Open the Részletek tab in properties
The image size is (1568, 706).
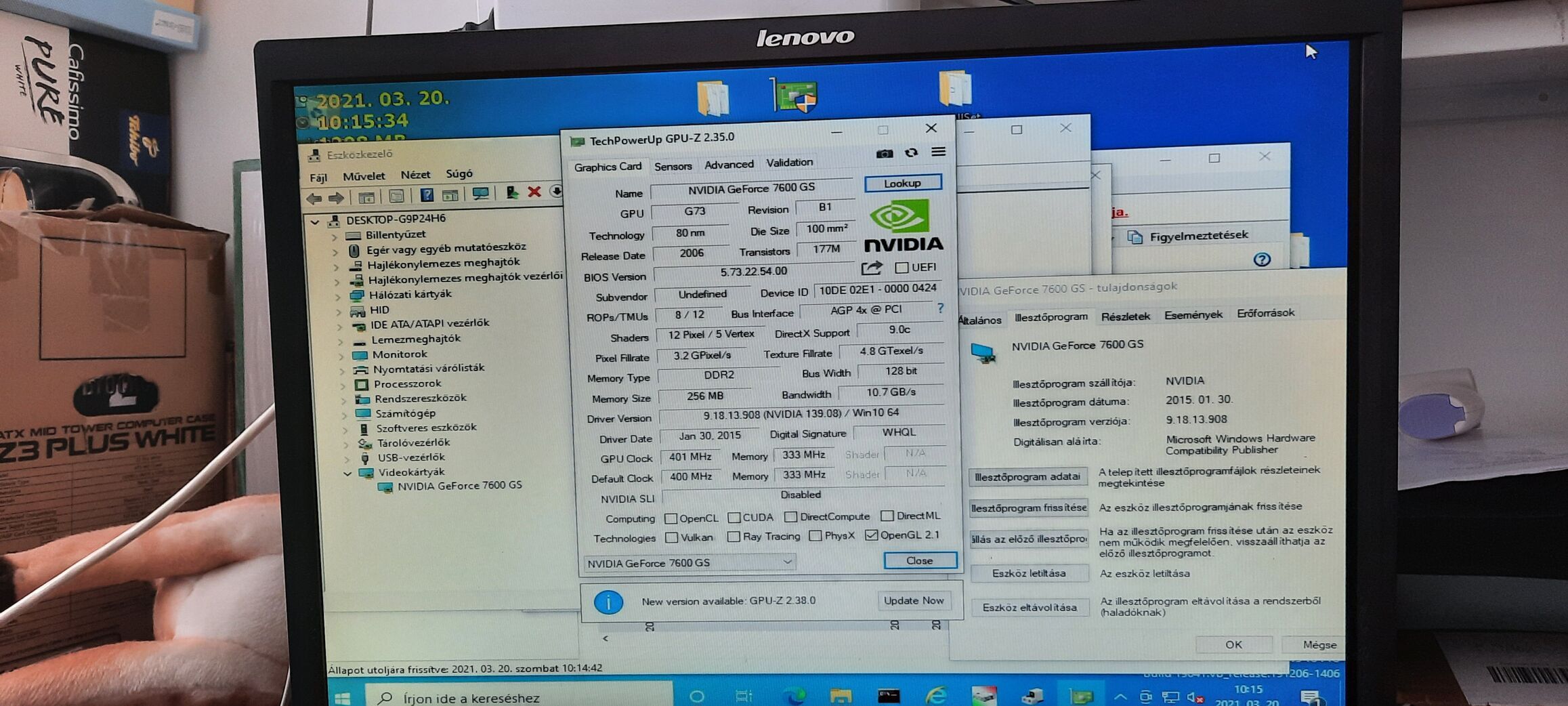pyautogui.click(x=1125, y=316)
